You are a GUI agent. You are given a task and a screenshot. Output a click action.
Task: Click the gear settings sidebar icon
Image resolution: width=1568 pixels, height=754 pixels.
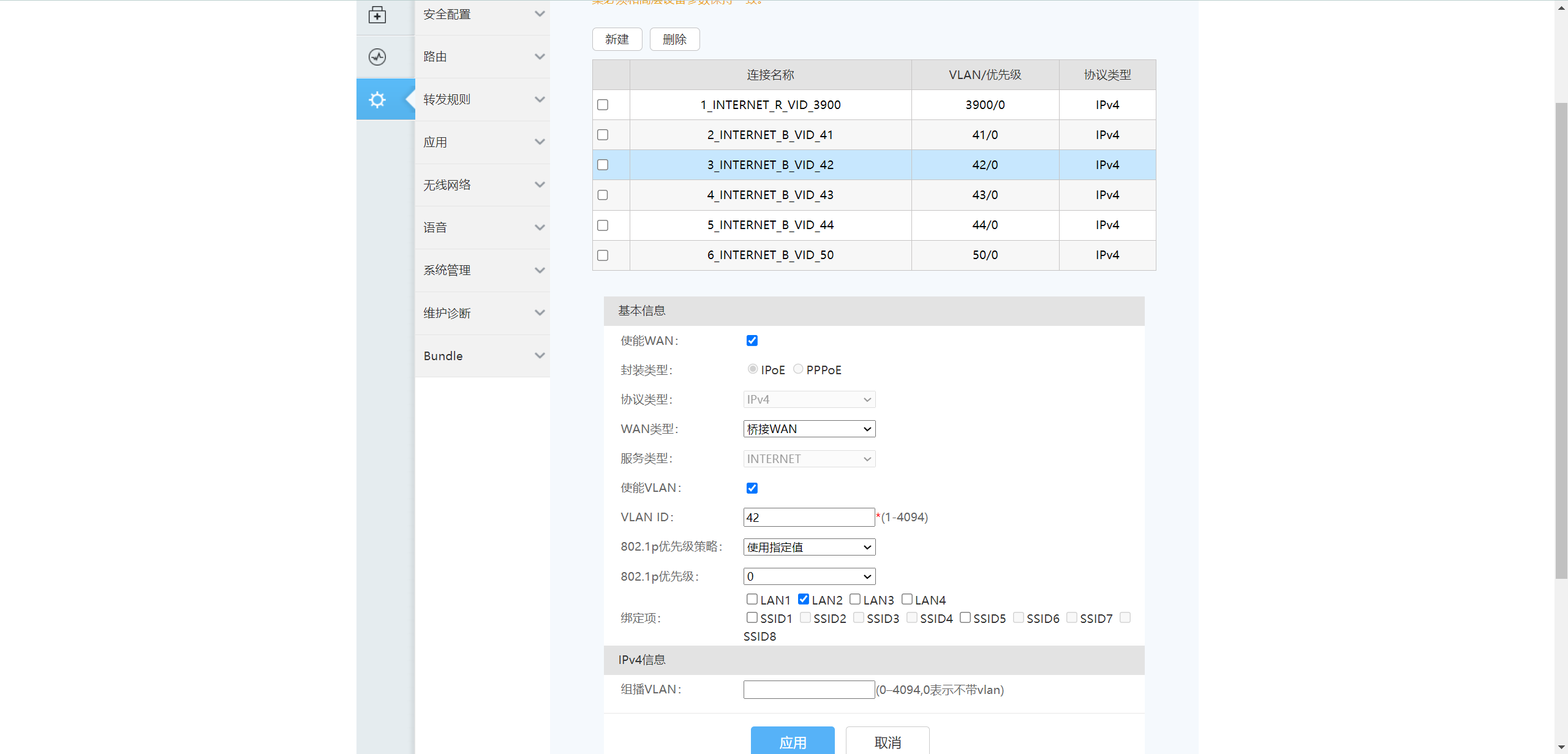[377, 99]
